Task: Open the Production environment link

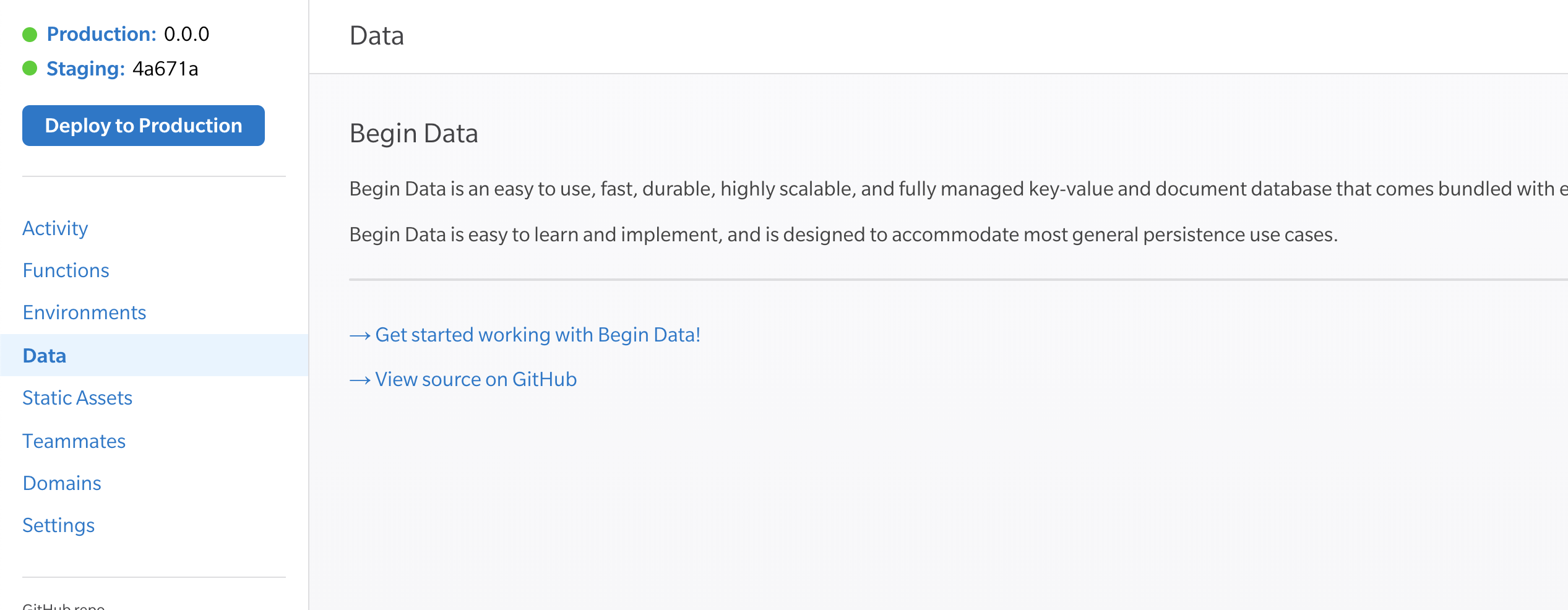Action: (101, 34)
